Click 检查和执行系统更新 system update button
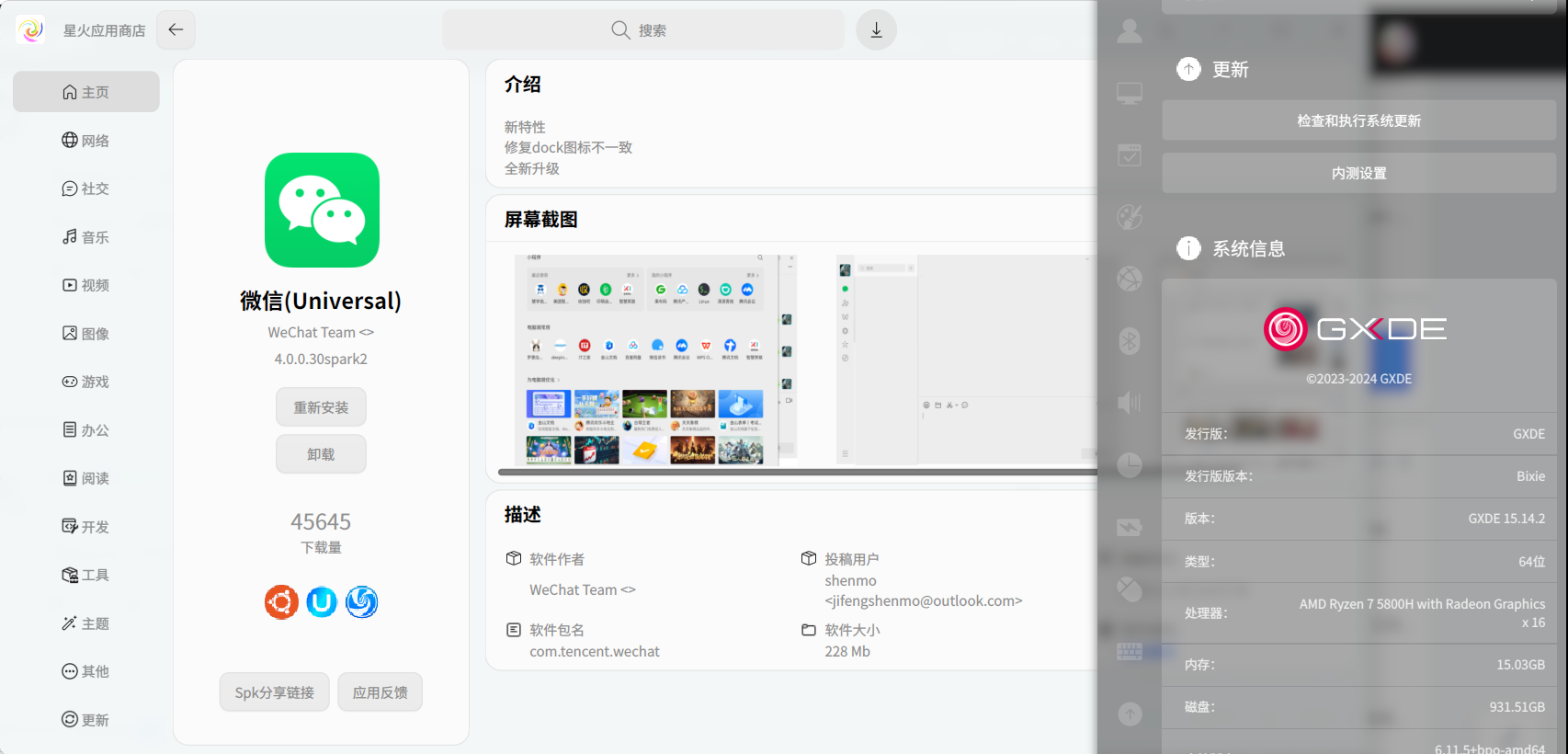This screenshot has width=1568, height=754. tap(1358, 120)
